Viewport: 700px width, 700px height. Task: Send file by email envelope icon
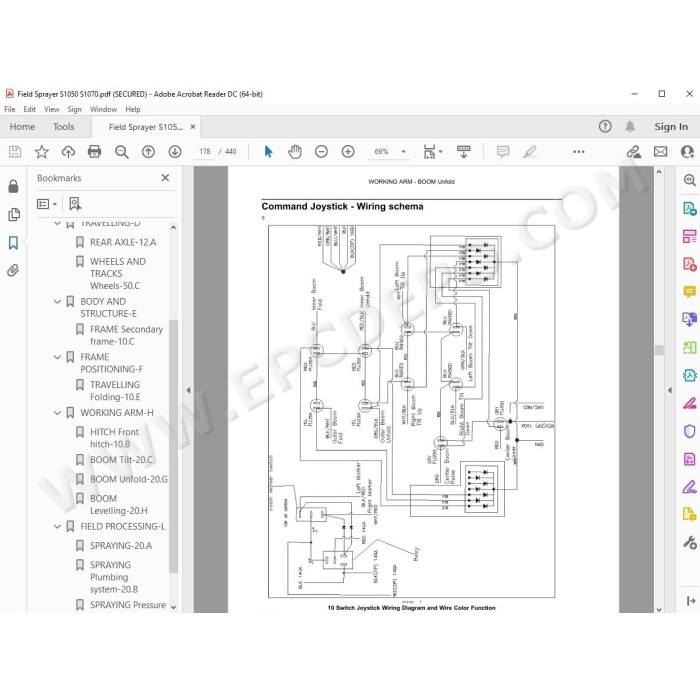point(661,152)
